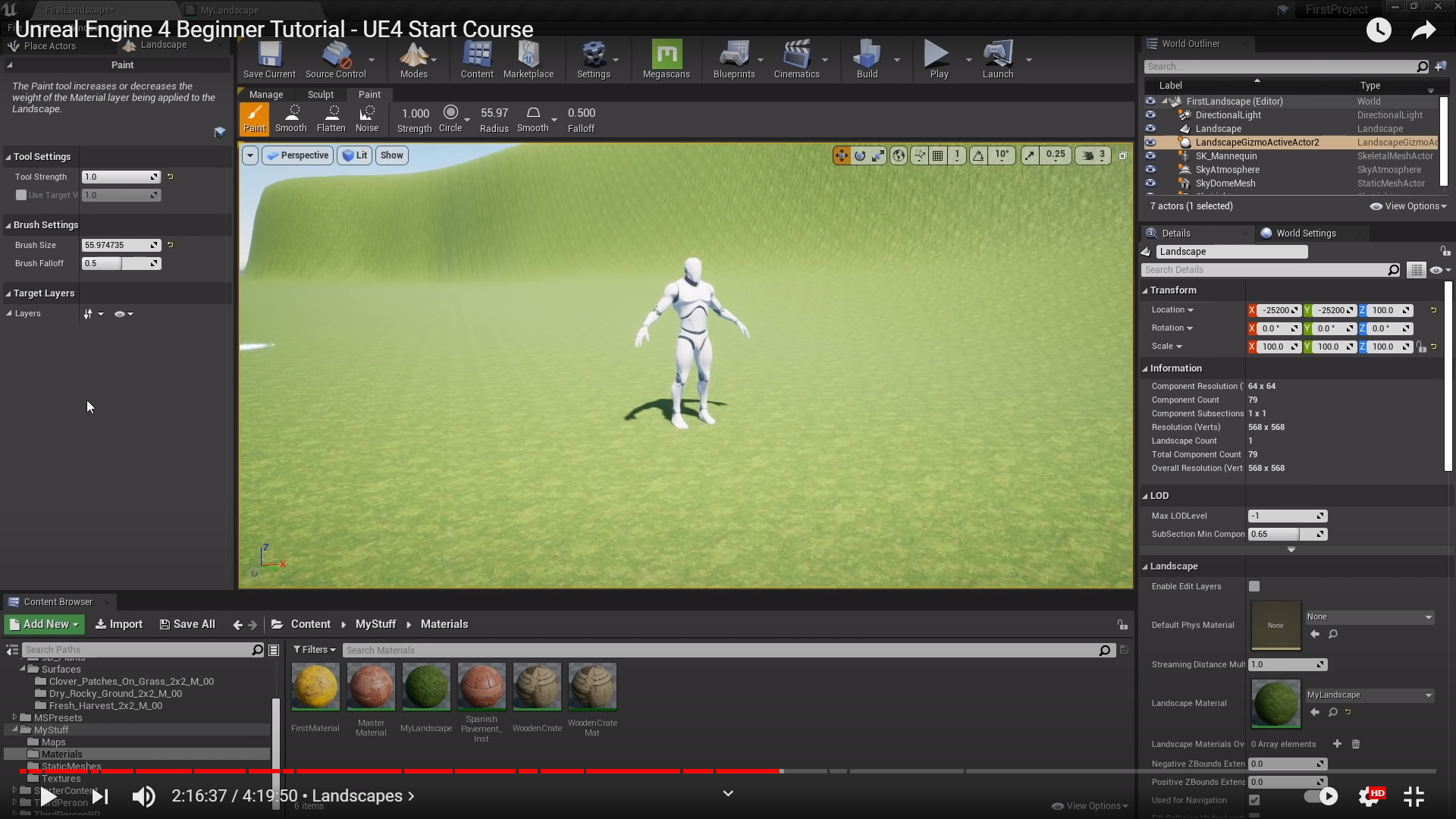This screenshot has width=1456, height=819.
Task: Click the Brush Falloff slider field
Action: (121, 263)
